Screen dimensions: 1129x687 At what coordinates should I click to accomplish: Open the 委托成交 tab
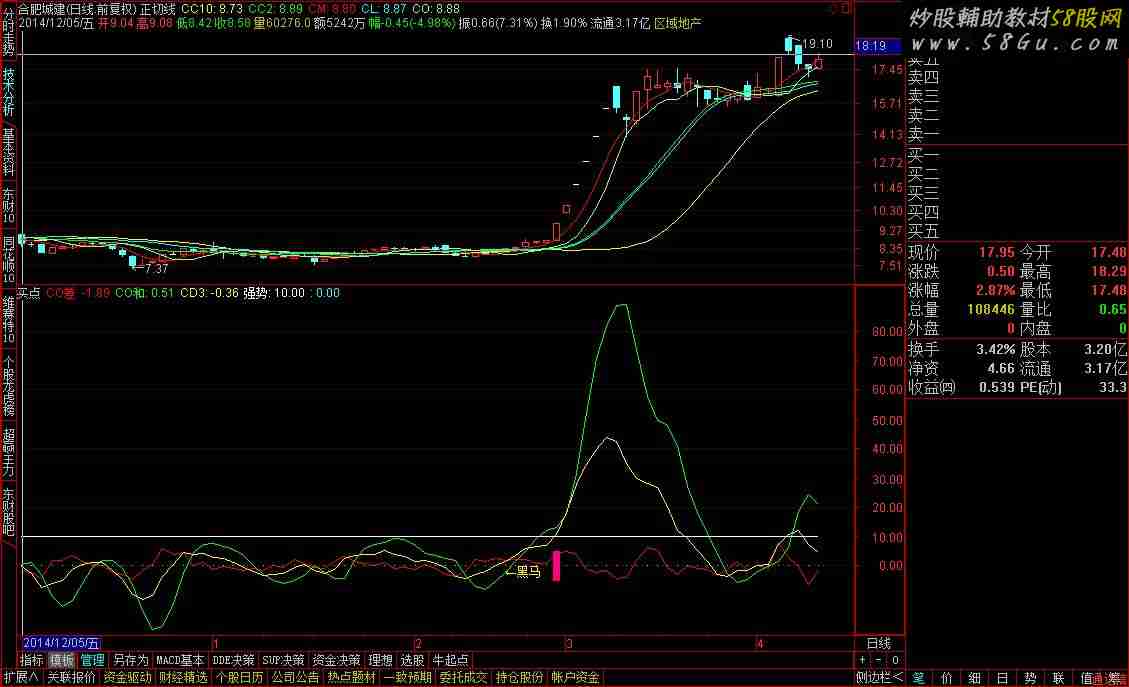click(464, 678)
